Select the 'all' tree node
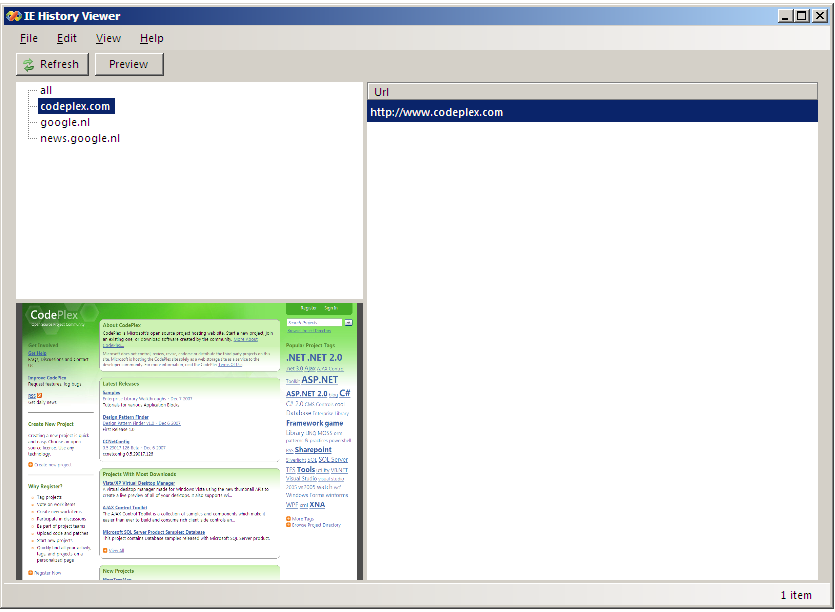Image resolution: width=835 pixels, height=612 pixels. [46, 91]
